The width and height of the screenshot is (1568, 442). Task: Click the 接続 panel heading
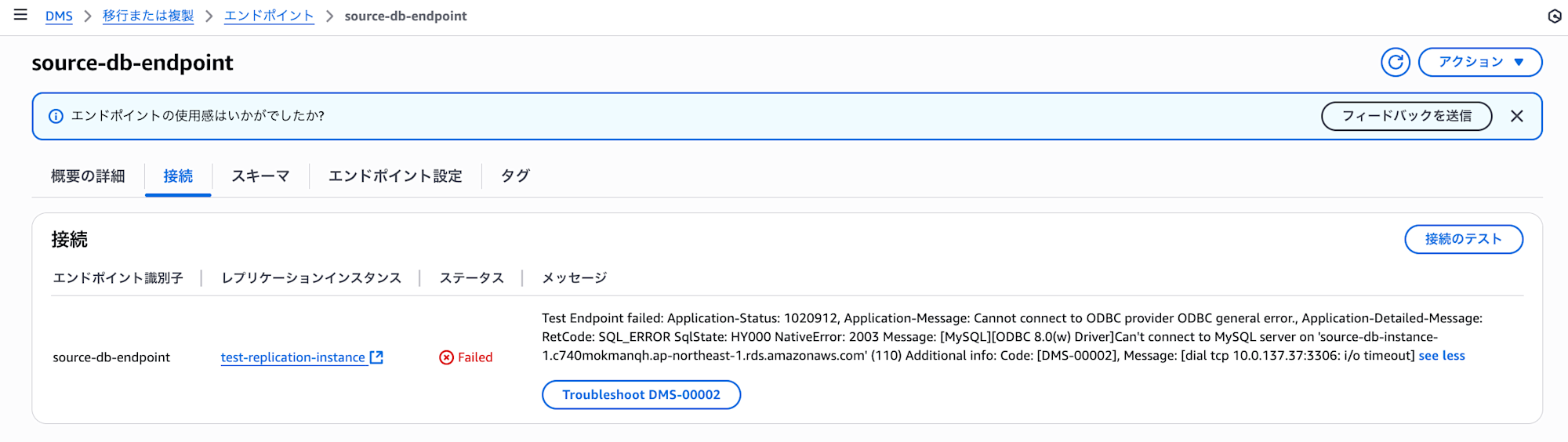(70, 240)
